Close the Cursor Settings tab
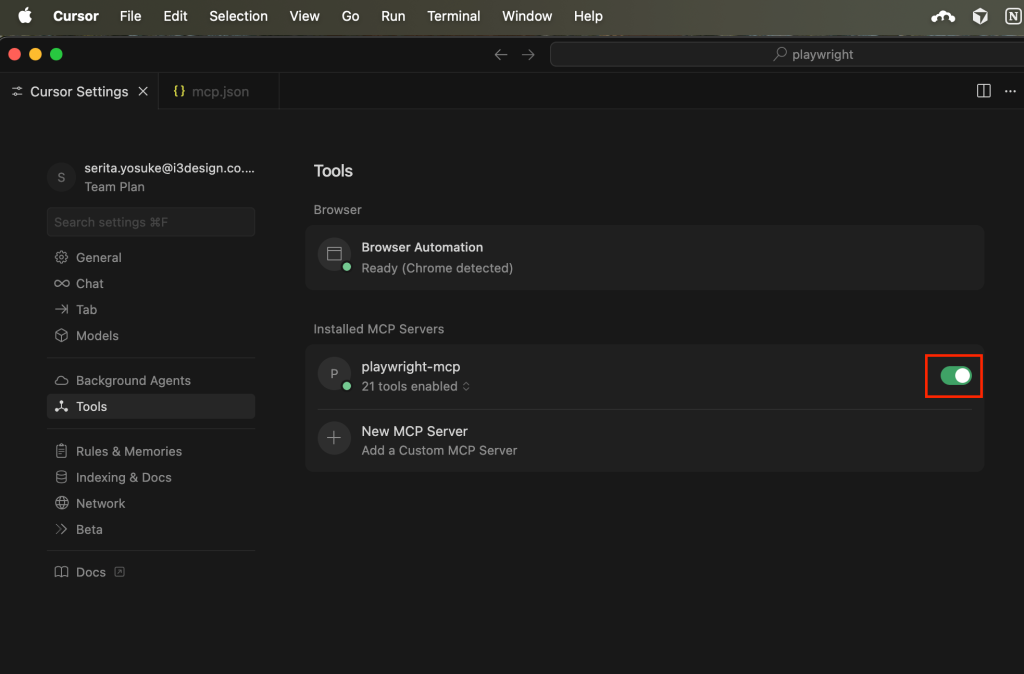 pyautogui.click(x=143, y=91)
